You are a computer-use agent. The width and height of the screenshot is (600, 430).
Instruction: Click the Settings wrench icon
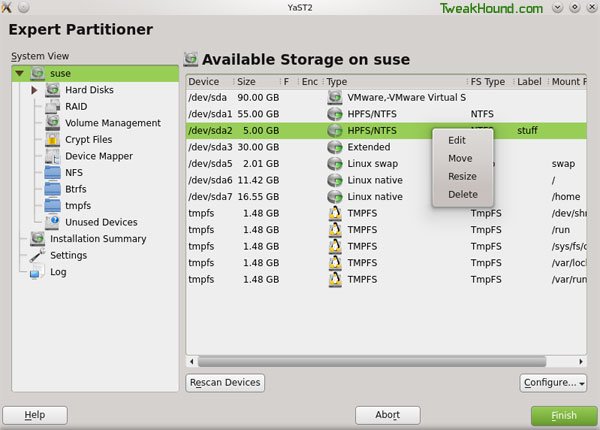pos(38,255)
